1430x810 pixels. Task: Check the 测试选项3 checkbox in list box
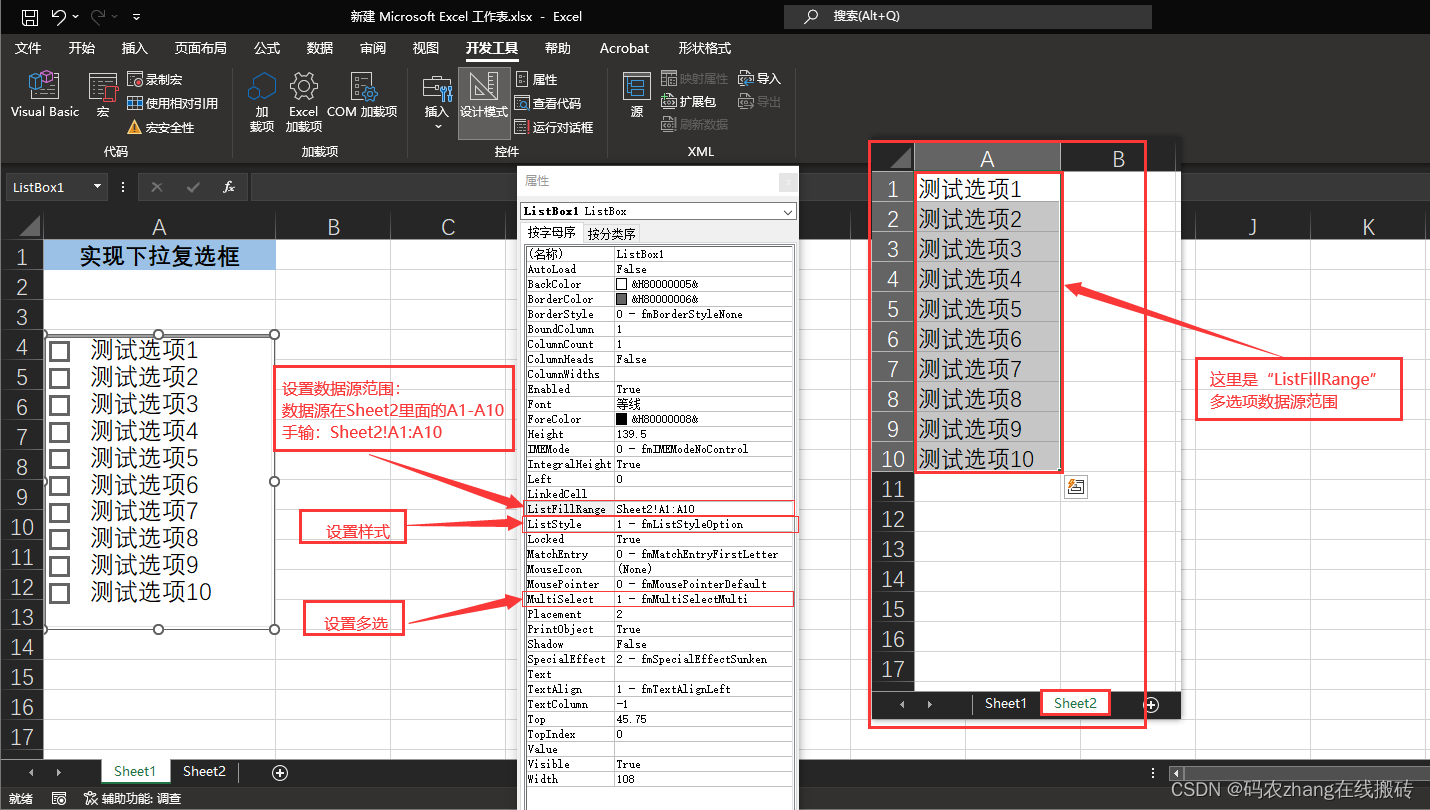[x=60, y=405]
